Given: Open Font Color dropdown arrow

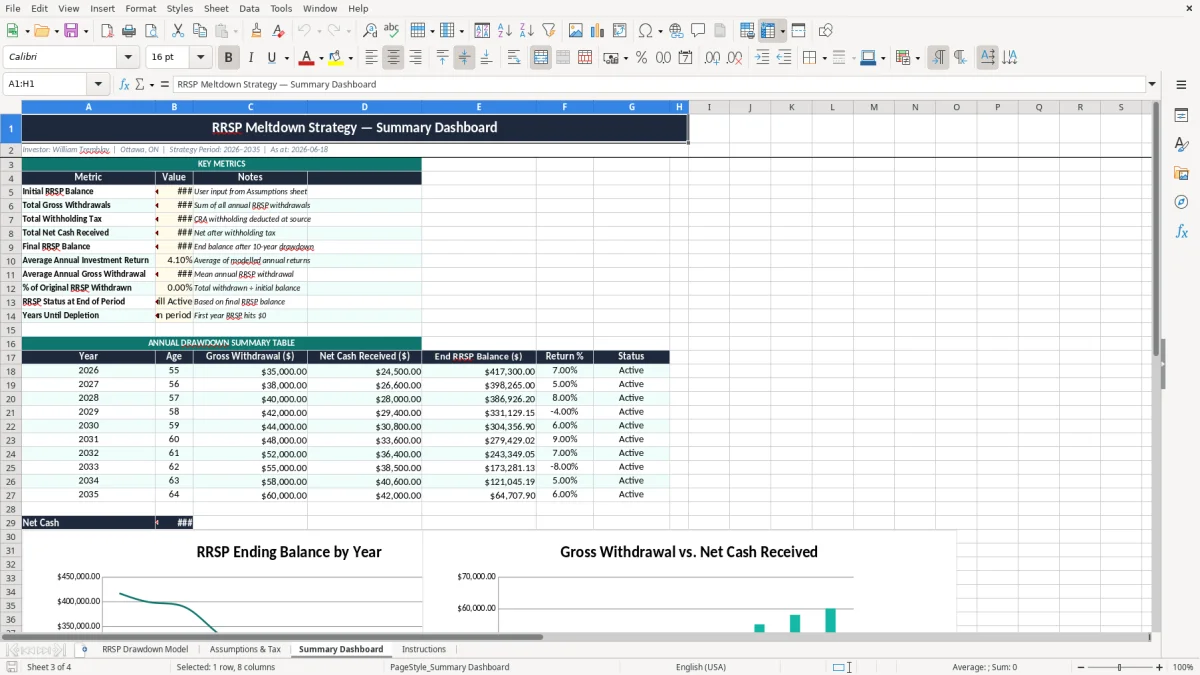Looking at the screenshot, I should point(321,58).
